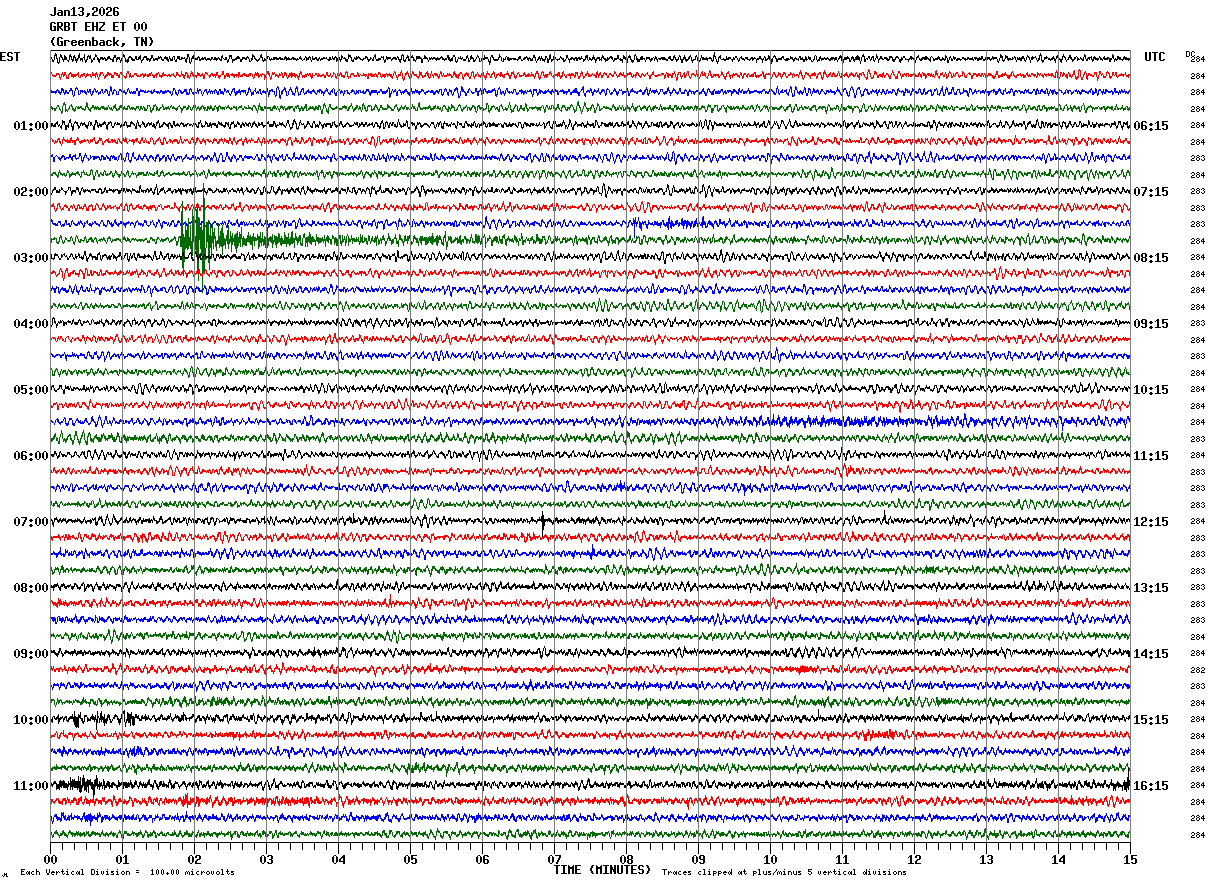Click the 13:15 UTC row label
This screenshot has height=886, width=1210.
[1151, 588]
